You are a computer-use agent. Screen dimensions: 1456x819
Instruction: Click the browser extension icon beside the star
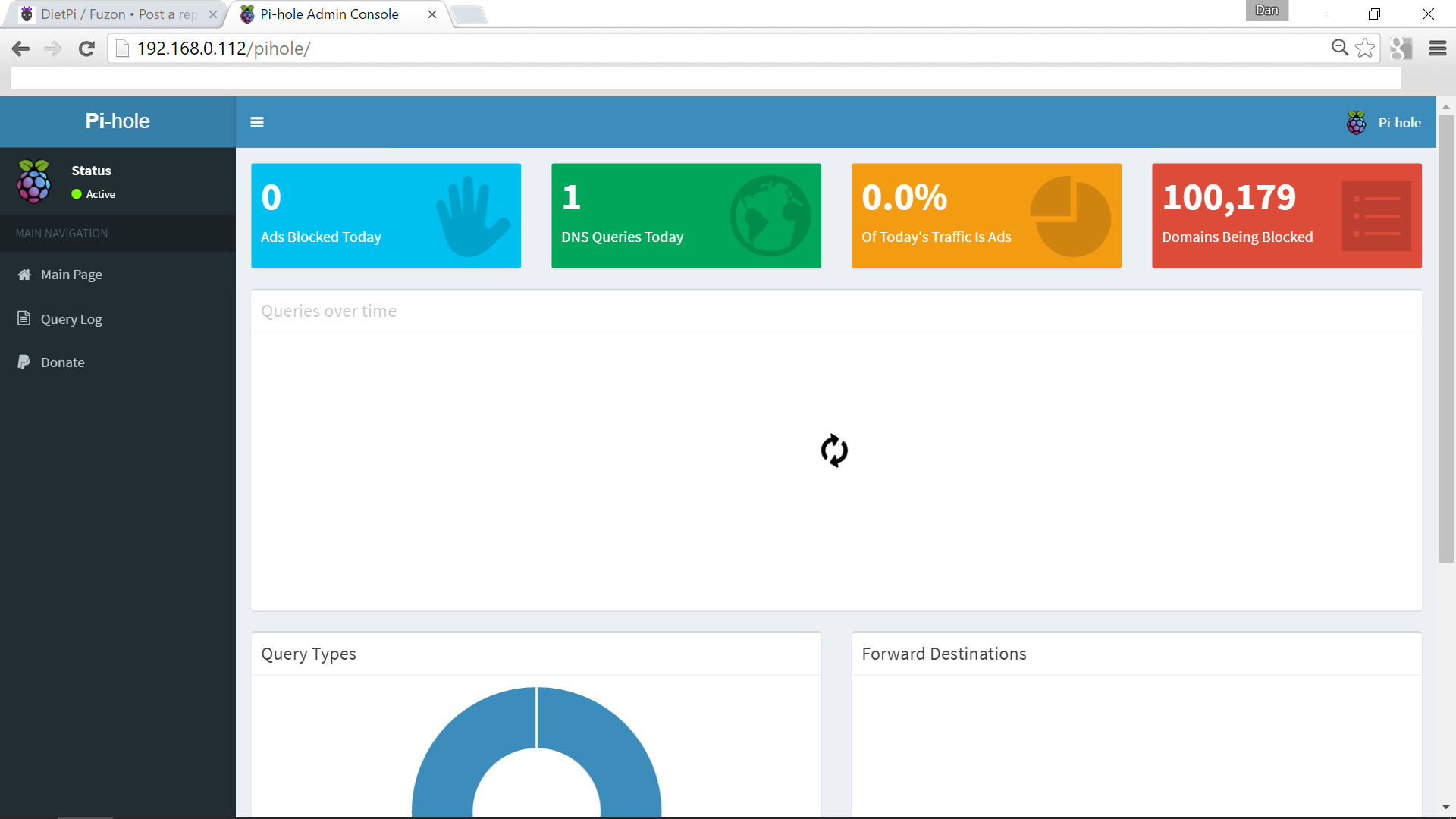pyautogui.click(x=1401, y=49)
